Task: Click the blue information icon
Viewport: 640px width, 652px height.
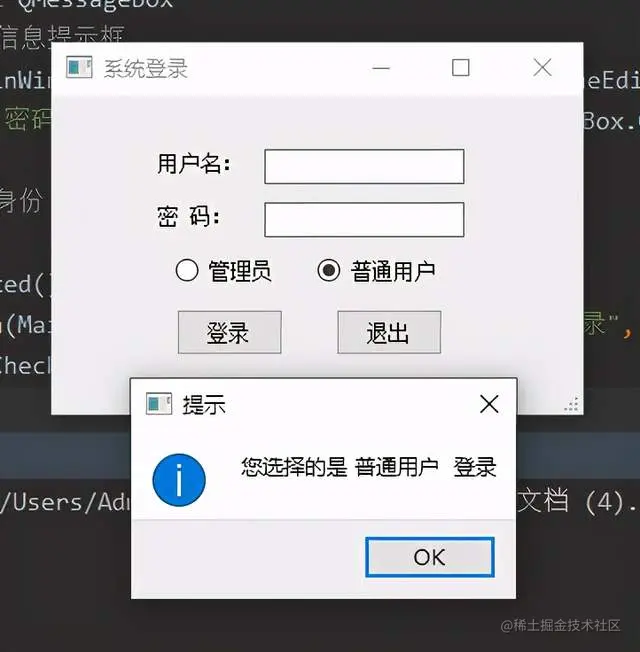Action: [x=179, y=480]
